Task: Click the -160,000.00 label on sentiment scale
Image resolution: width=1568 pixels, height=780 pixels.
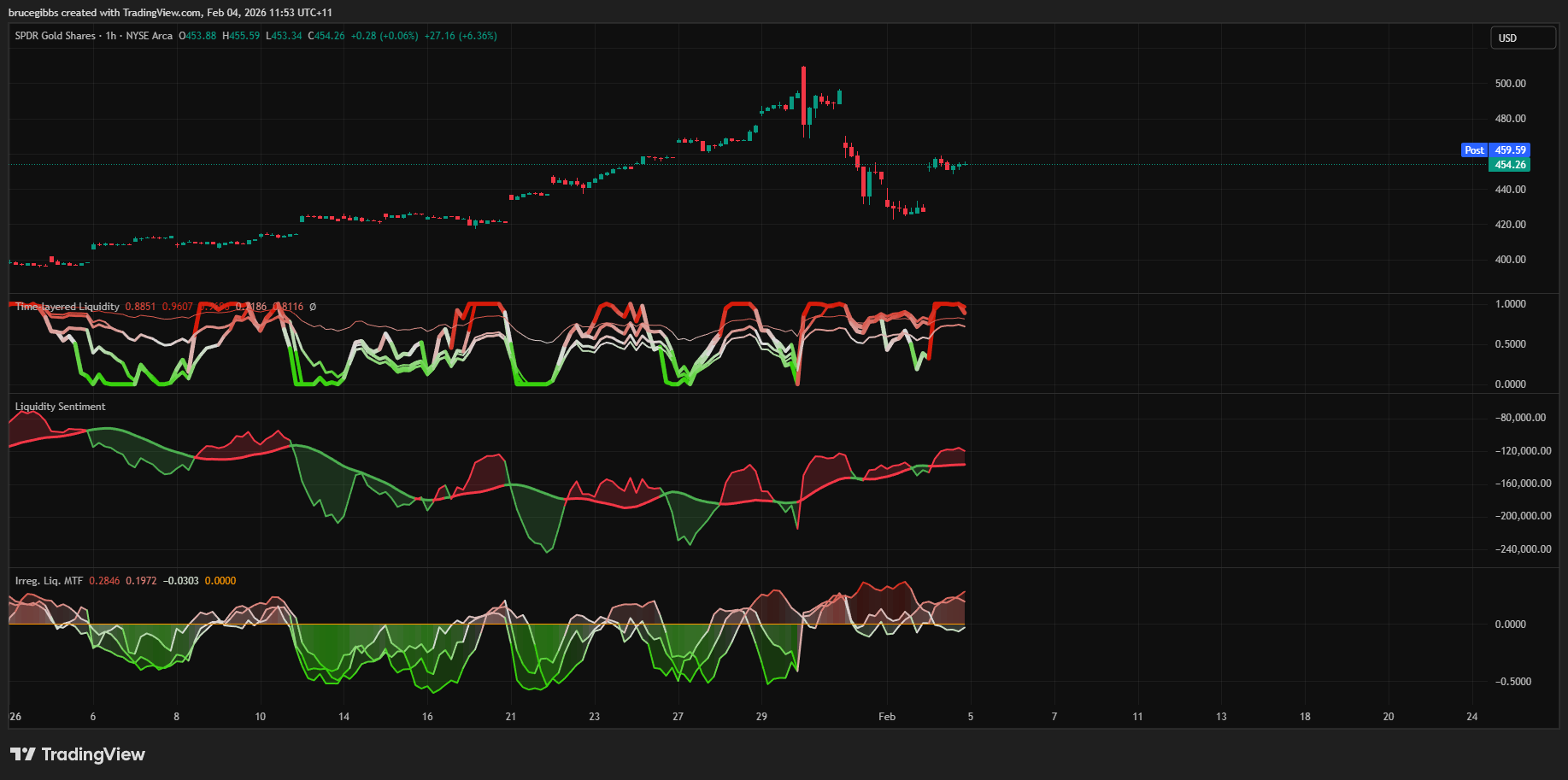Action: click(1524, 484)
